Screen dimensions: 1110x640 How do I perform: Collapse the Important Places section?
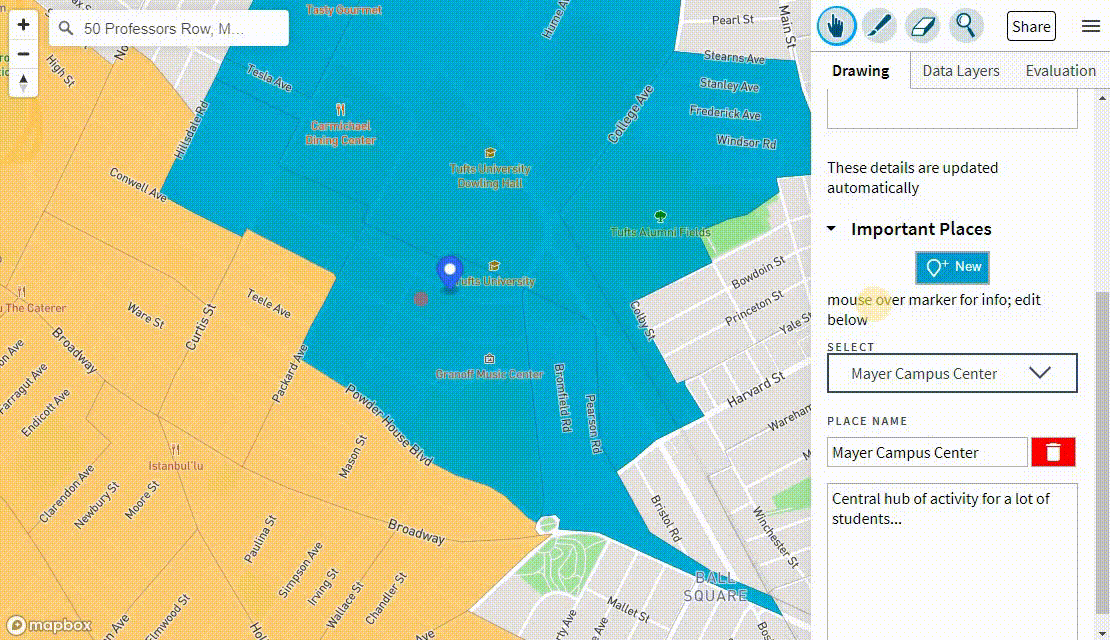coord(831,229)
